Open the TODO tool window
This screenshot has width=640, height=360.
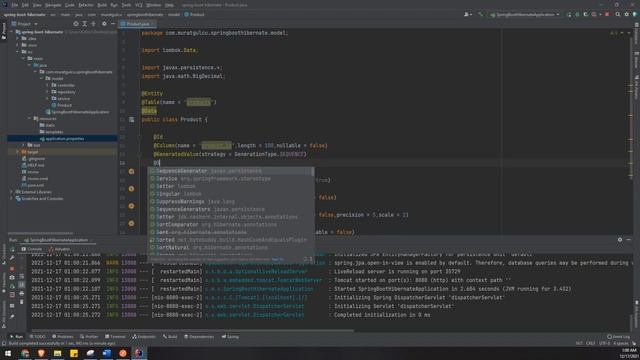38,337
